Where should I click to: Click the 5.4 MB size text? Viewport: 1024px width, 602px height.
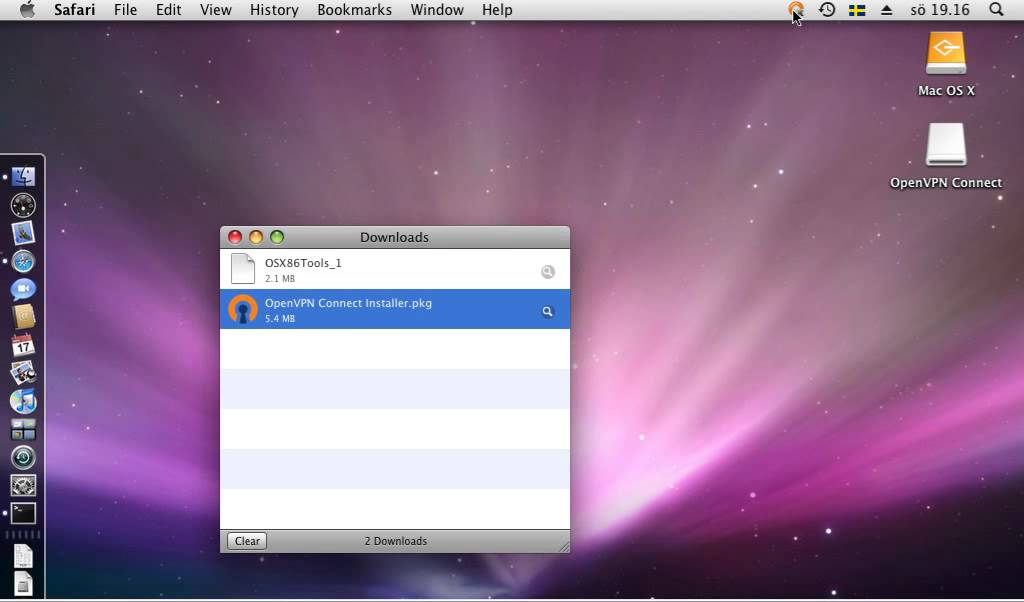click(280, 319)
